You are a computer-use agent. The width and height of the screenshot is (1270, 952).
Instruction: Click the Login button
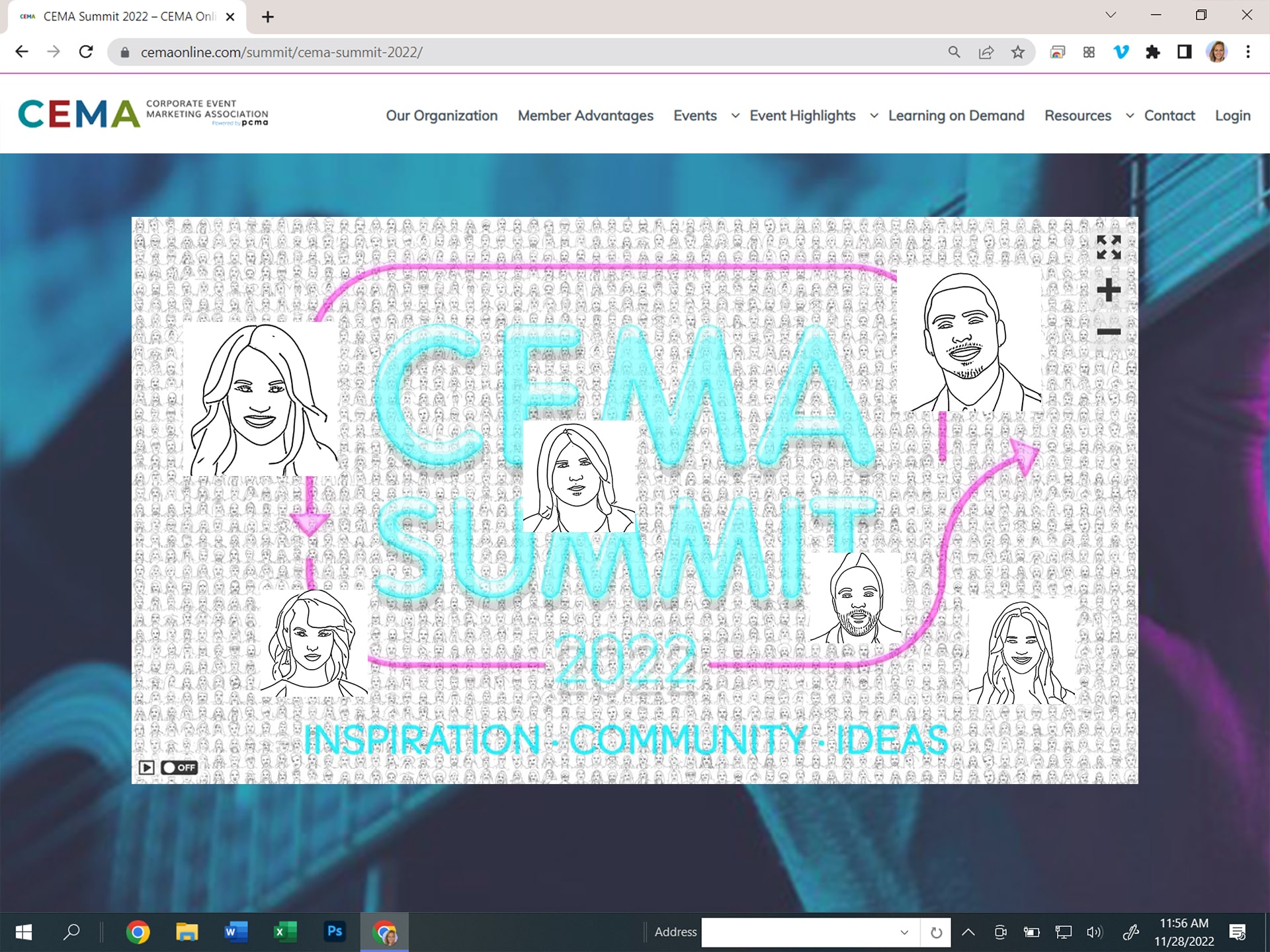[1232, 115]
